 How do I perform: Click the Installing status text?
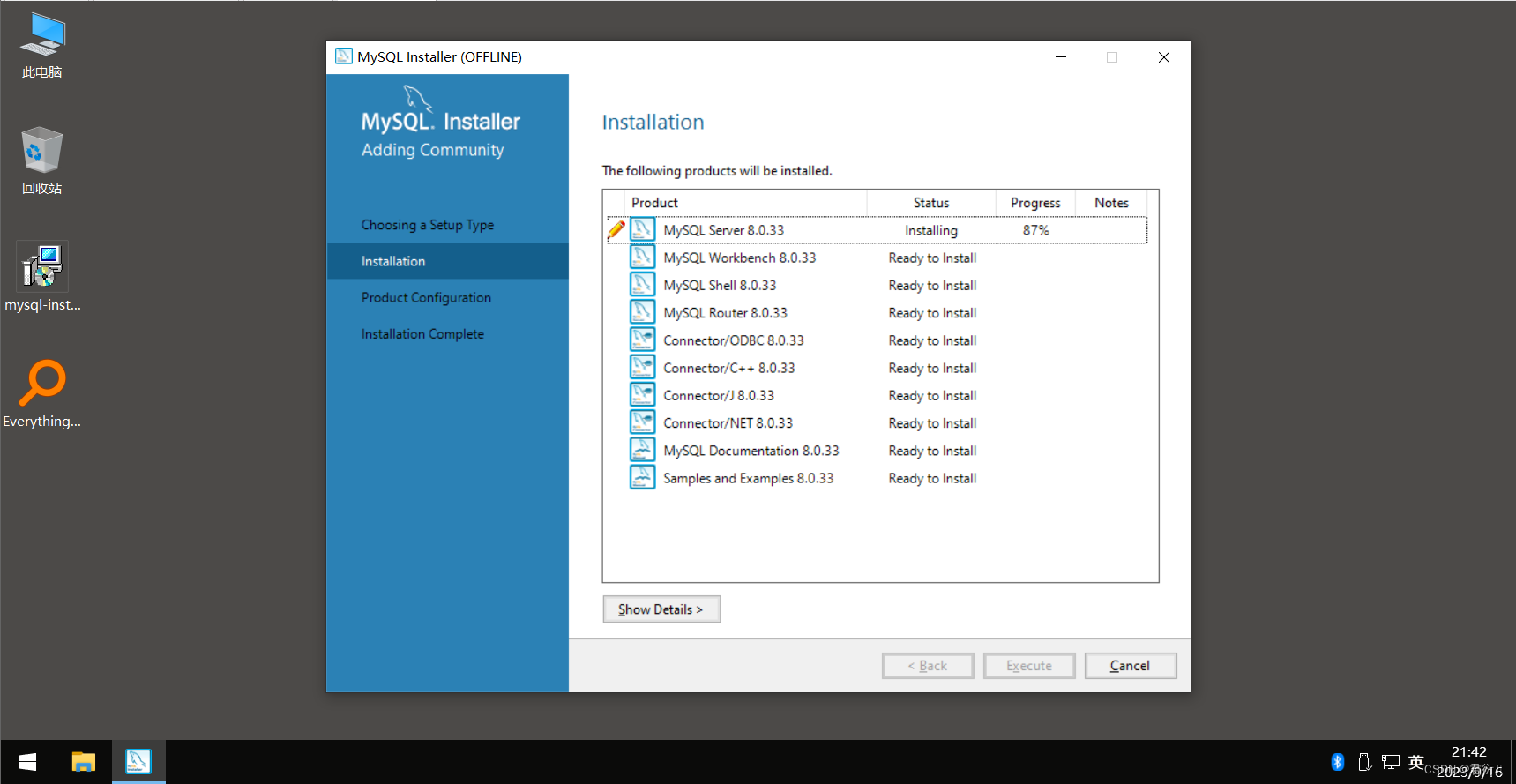click(x=931, y=230)
